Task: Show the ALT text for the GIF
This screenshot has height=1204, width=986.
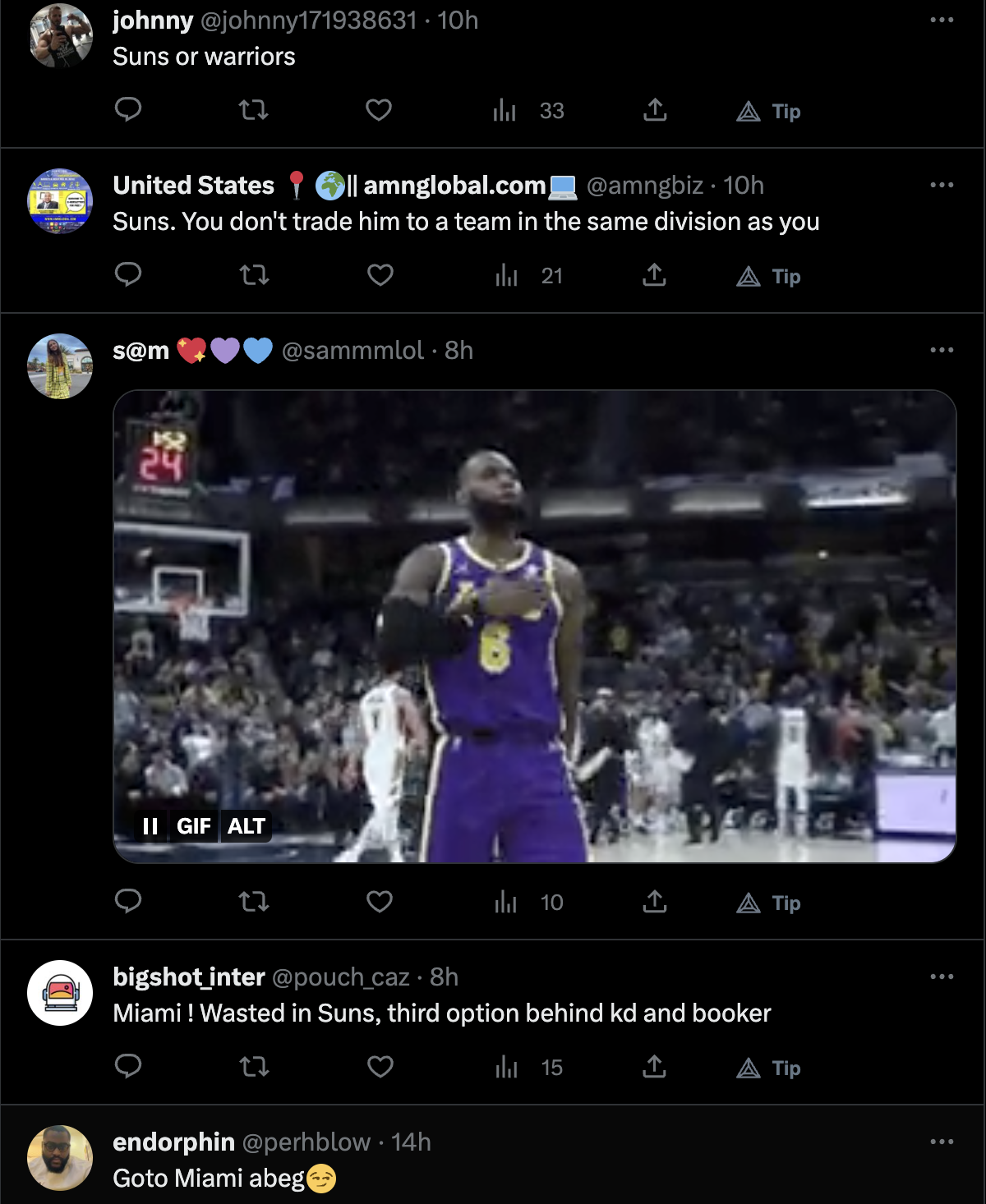Action: coord(246,827)
